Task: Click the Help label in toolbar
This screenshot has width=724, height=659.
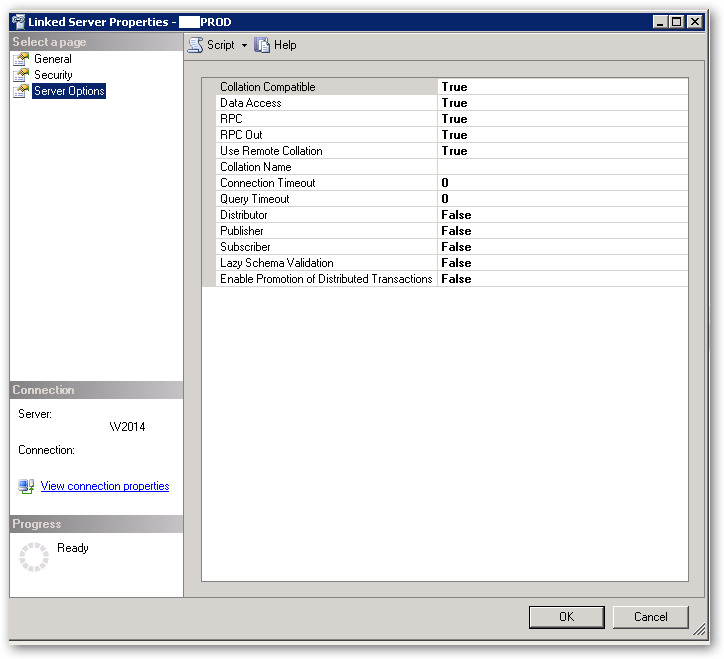Action: pos(285,45)
